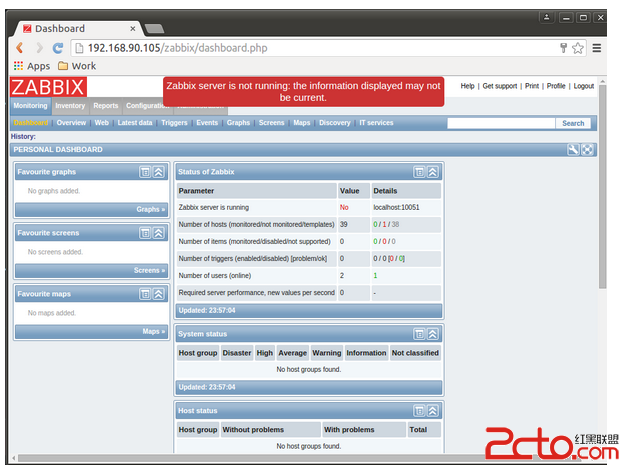The image size is (622, 470).
Task: Click the browser back arrow
Action: pyautogui.click(x=19, y=48)
